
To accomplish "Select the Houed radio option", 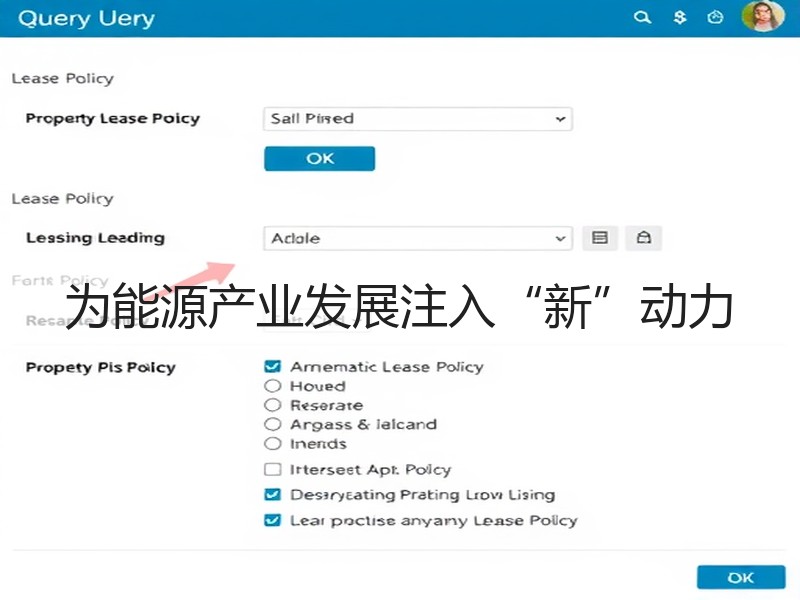I will pos(272,386).
